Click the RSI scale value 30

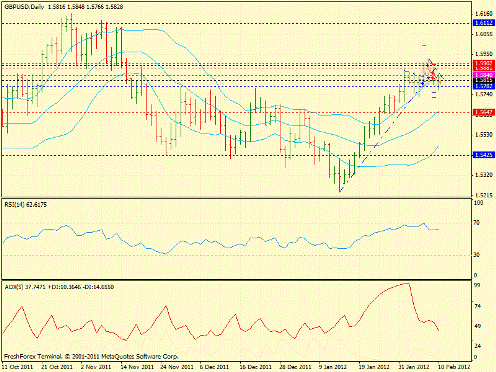[x=477, y=255]
